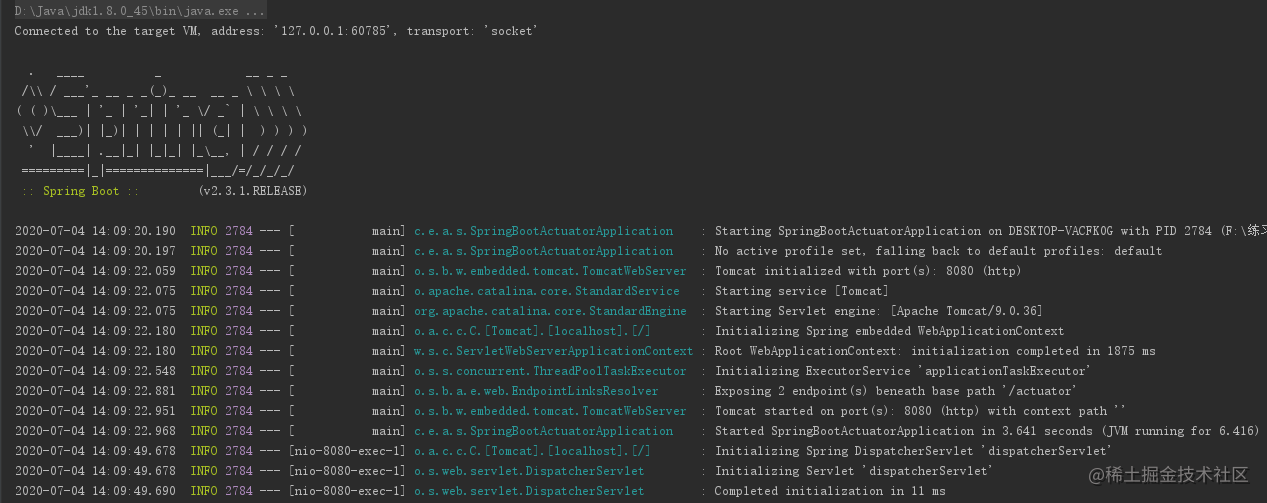Click 'Started SpringBootActuatorApplication in 3.641 seconds' message
This screenshot has height=503, width=1267.
click(x=987, y=431)
